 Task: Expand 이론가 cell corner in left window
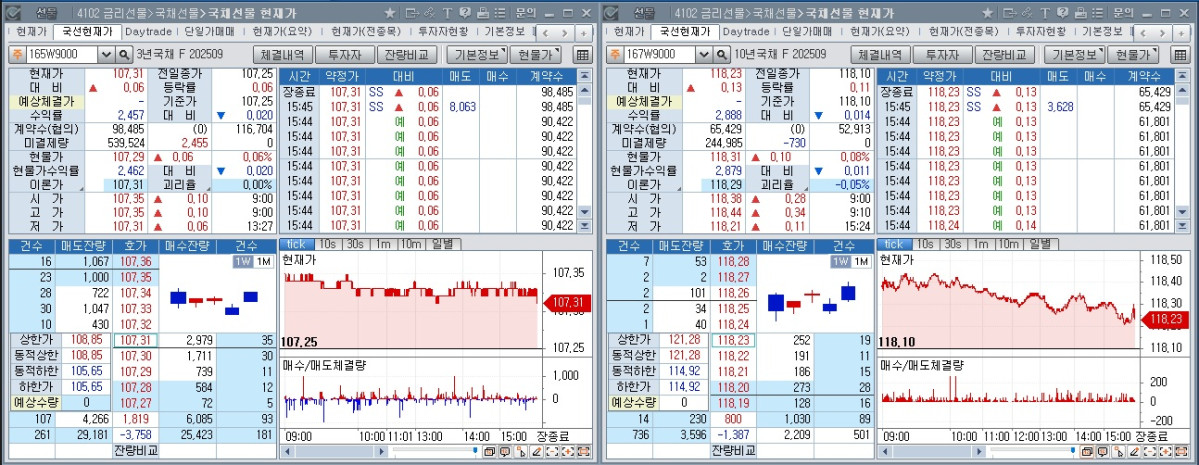[x=83, y=189]
